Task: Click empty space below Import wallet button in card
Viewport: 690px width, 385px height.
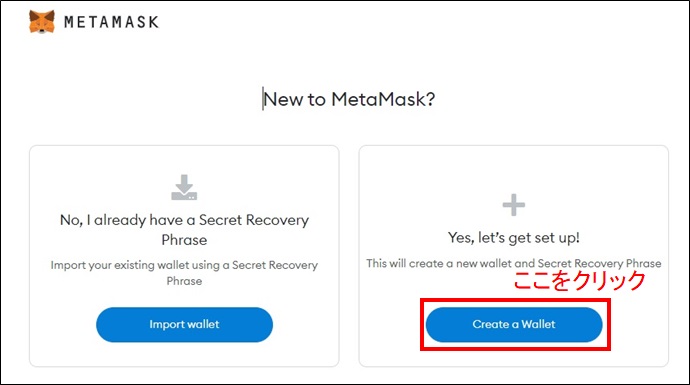Action: pyautogui.click(x=184, y=354)
